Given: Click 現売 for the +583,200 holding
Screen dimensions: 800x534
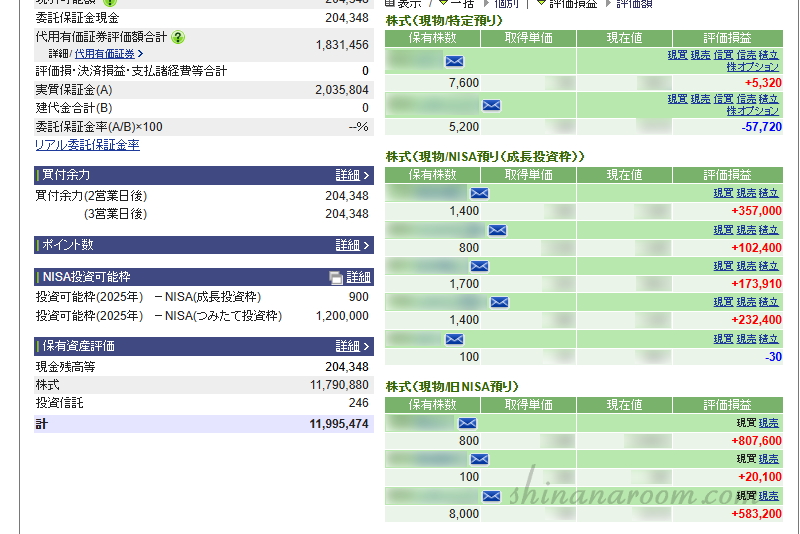Looking at the screenshot, I should click(769, 496).
